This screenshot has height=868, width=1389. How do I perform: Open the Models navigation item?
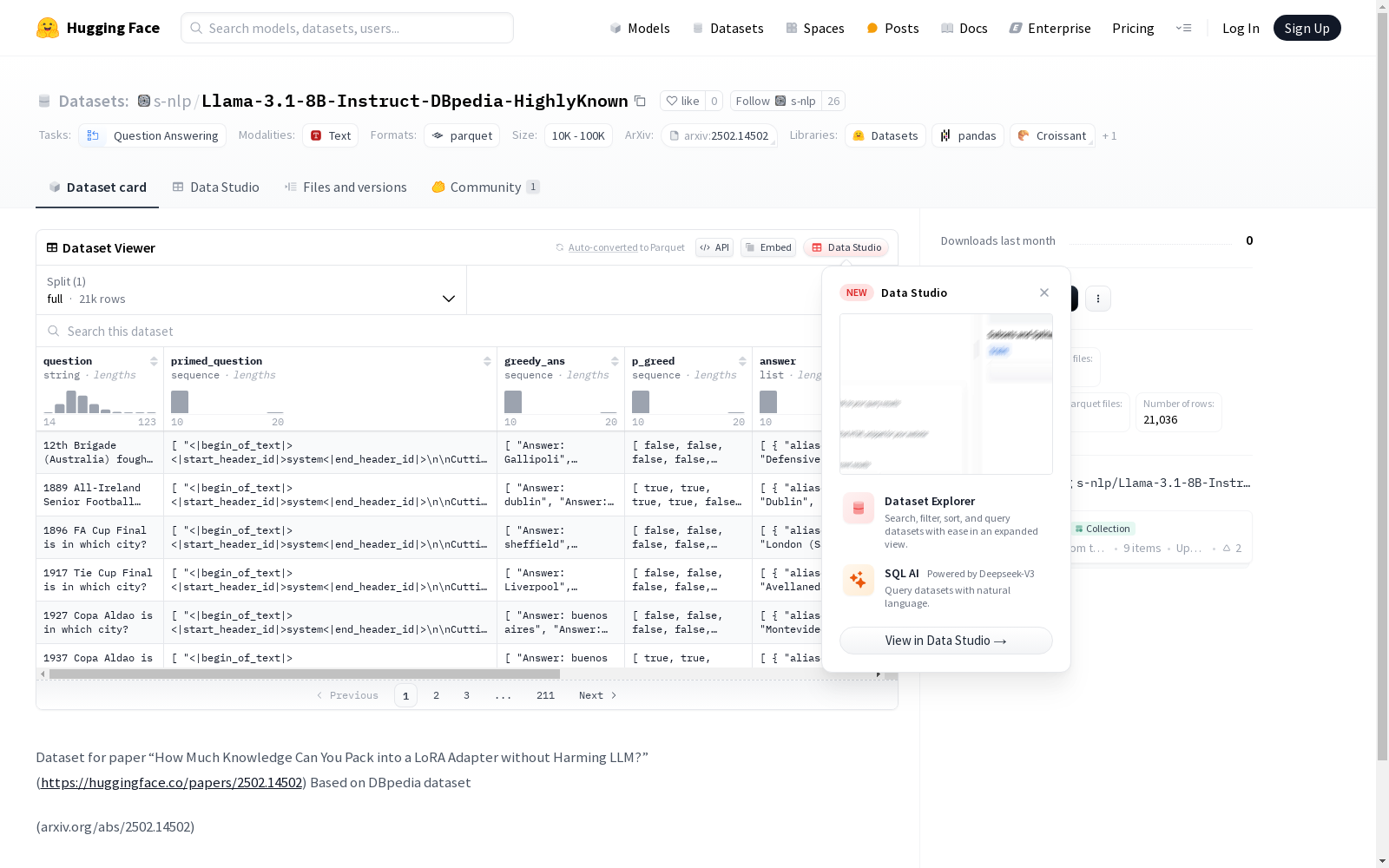pos(640,28)
